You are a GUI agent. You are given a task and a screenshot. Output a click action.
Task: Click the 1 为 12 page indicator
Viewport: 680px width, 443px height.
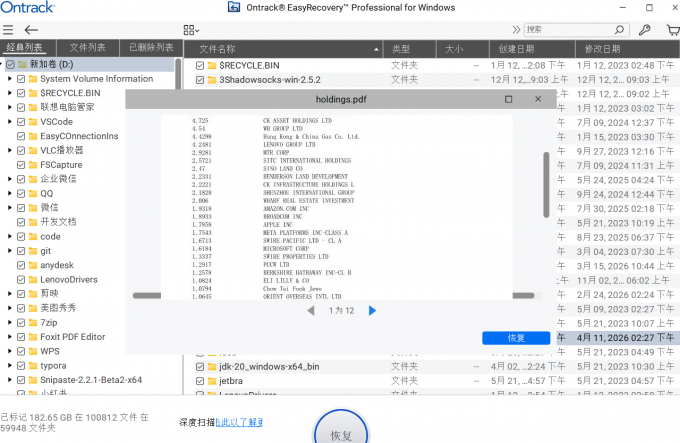click(x=341, y=310)
